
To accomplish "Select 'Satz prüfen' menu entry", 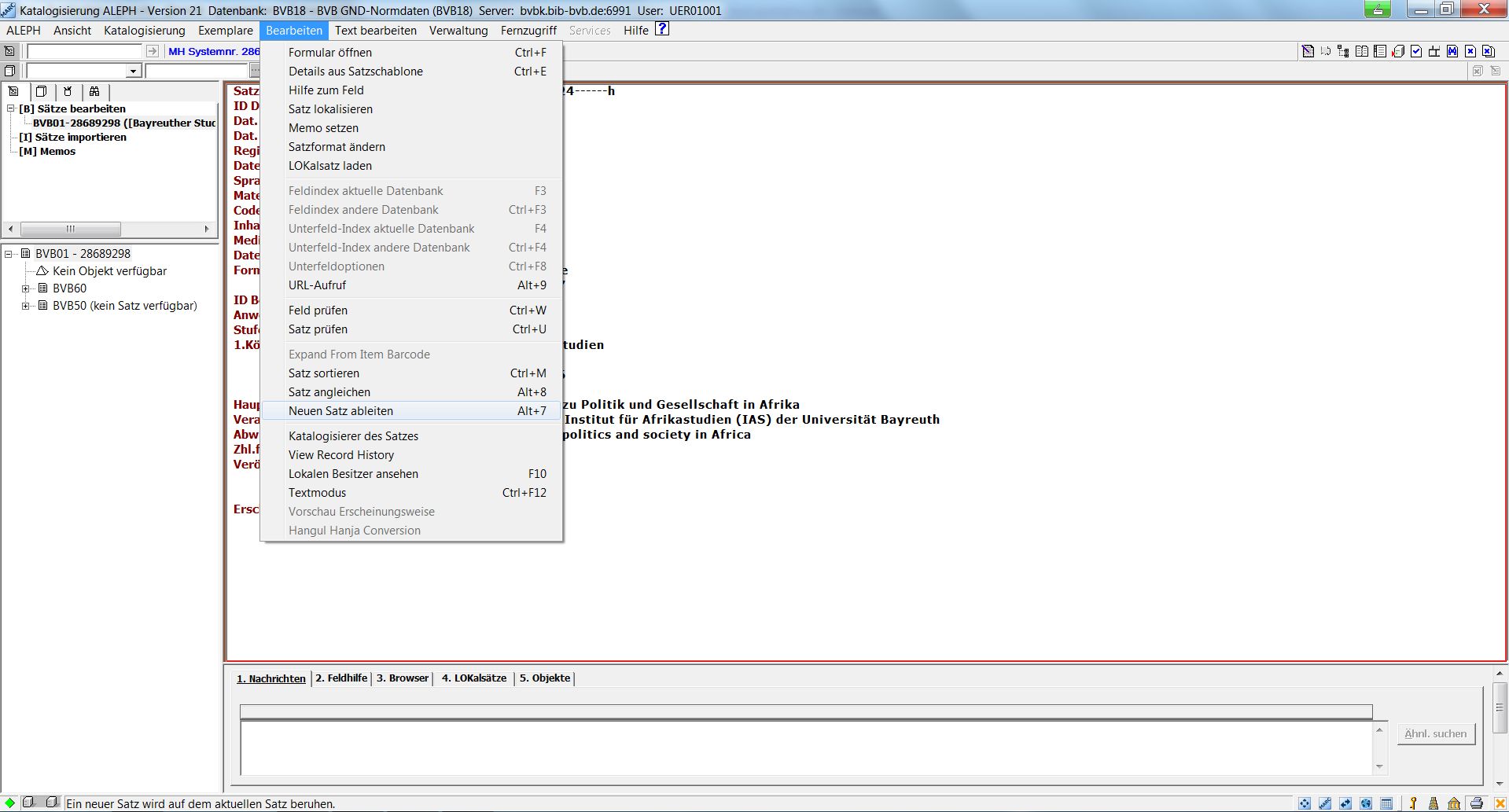I will click(x=318, y=329).
